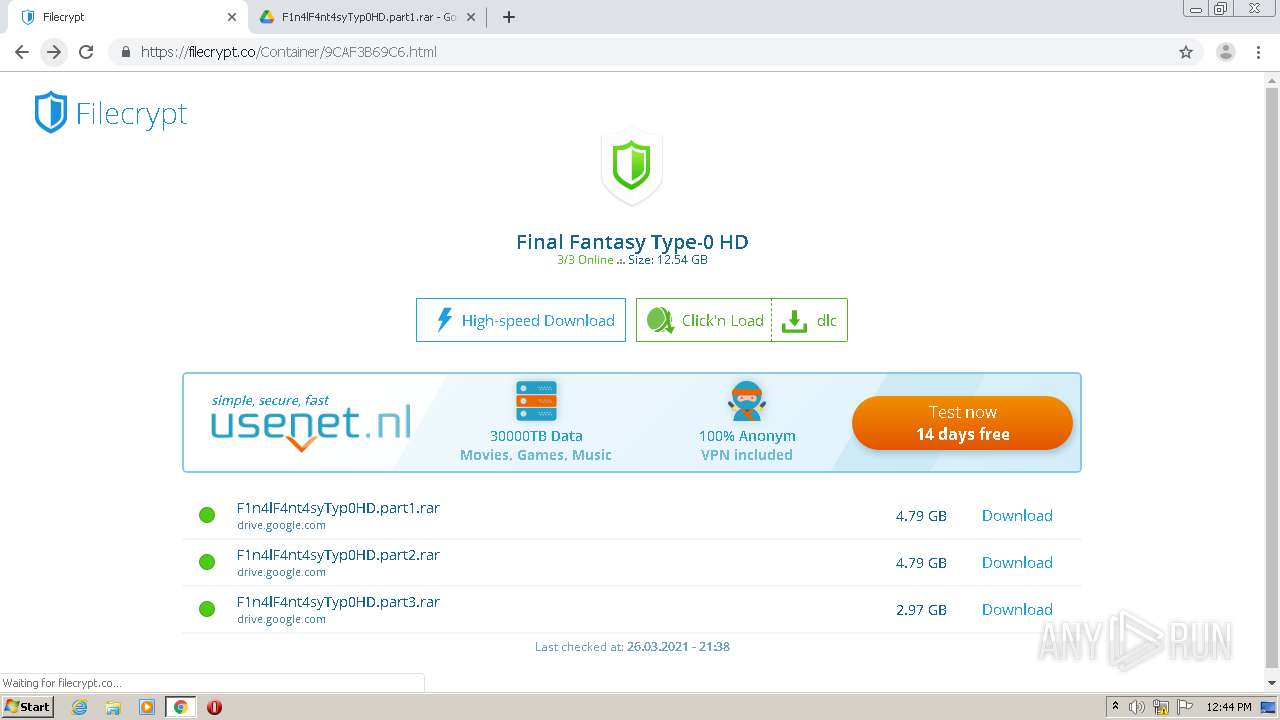
Task: Open Chrome three-dot menu
Action: coord(1258,52)
